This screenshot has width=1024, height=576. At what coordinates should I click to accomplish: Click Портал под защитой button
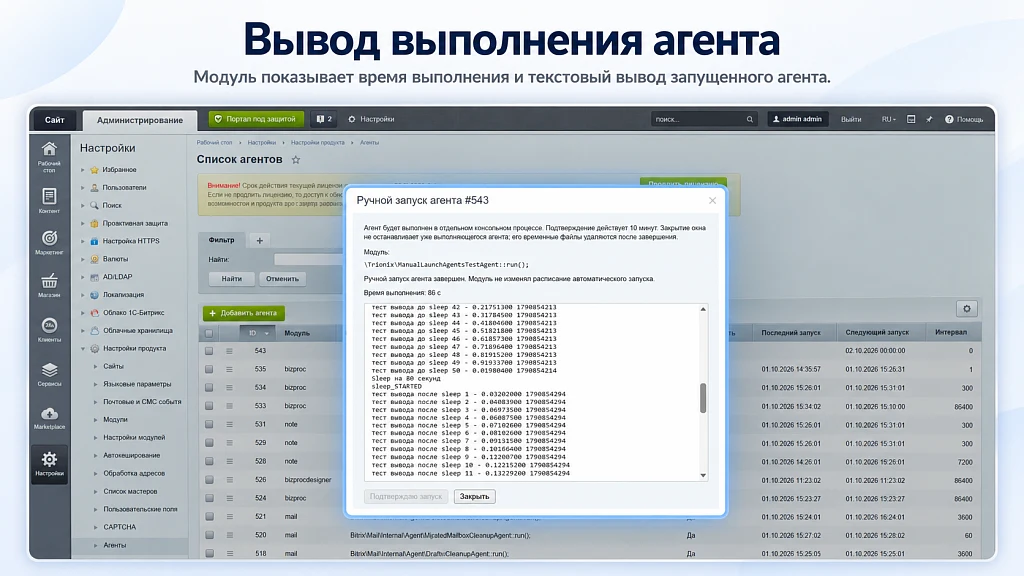tap(256, 119)
